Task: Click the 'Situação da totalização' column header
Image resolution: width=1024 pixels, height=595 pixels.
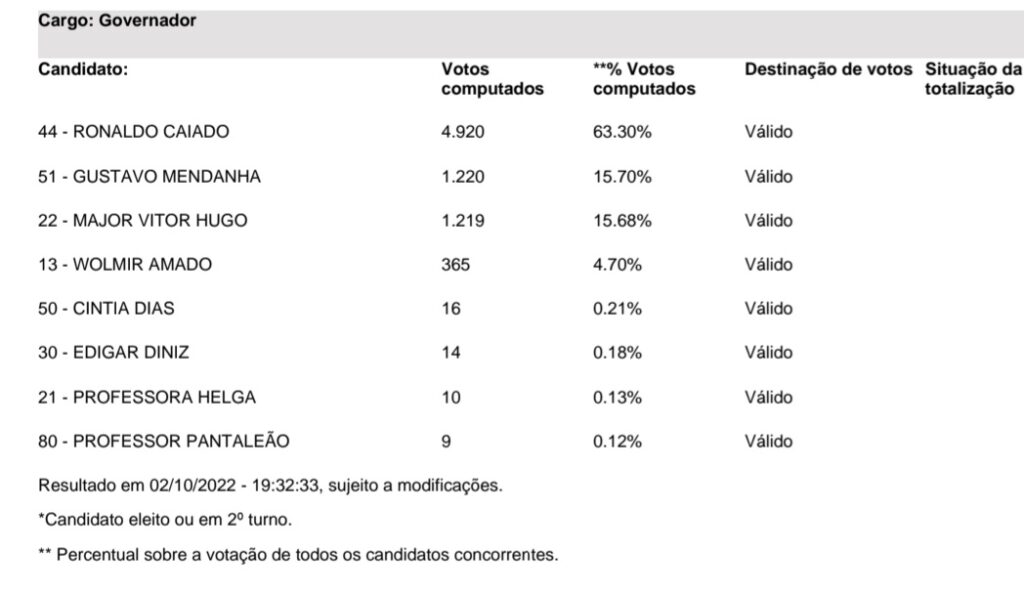Action: [973, 79]
